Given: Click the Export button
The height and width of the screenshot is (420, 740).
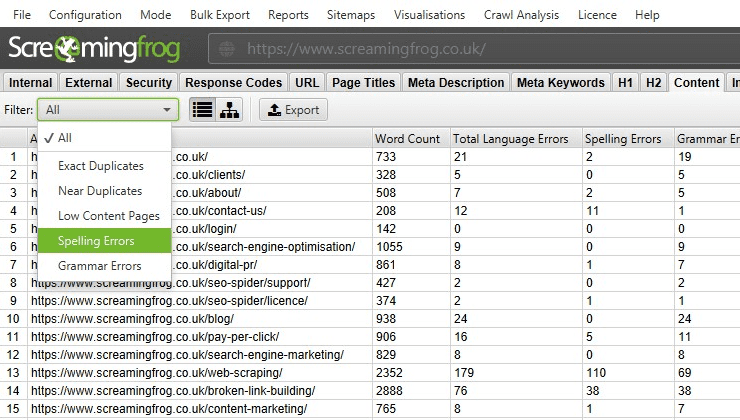Looking at the screenshot, I should (x=293, y=110).
